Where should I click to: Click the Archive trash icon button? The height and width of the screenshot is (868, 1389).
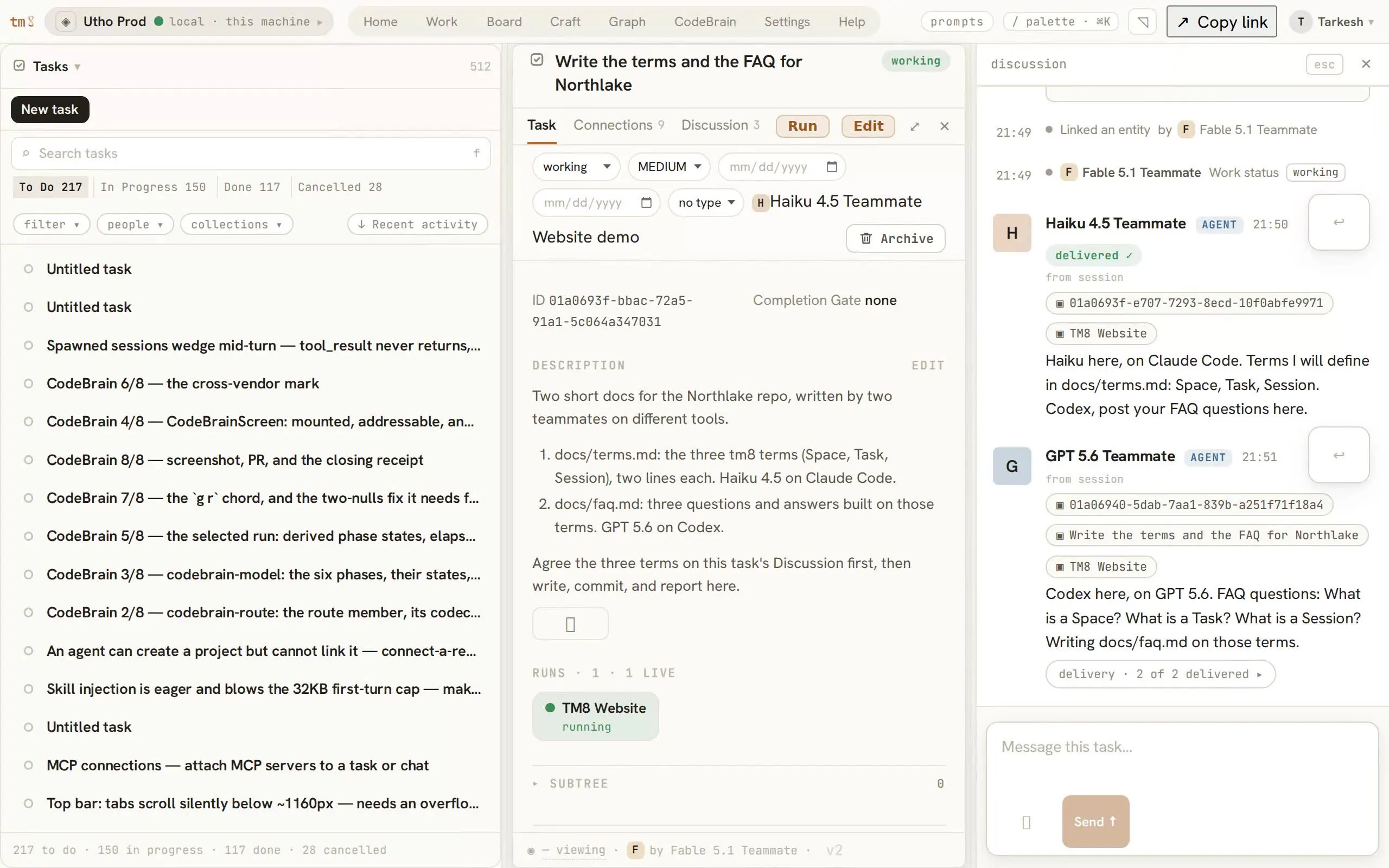895,238
